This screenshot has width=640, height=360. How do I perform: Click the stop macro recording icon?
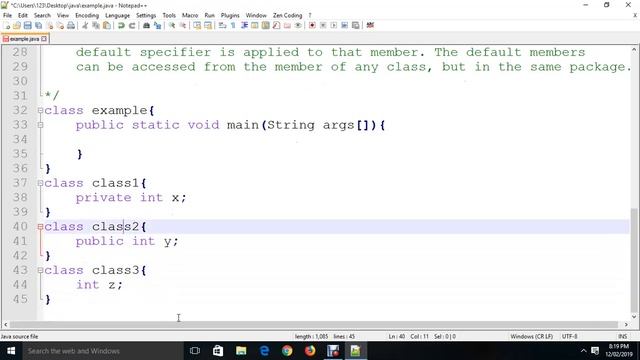tap(323, 25)
